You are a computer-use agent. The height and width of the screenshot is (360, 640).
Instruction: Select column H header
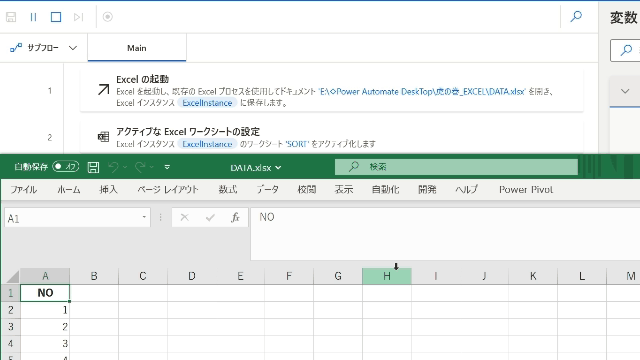[387, 276]
